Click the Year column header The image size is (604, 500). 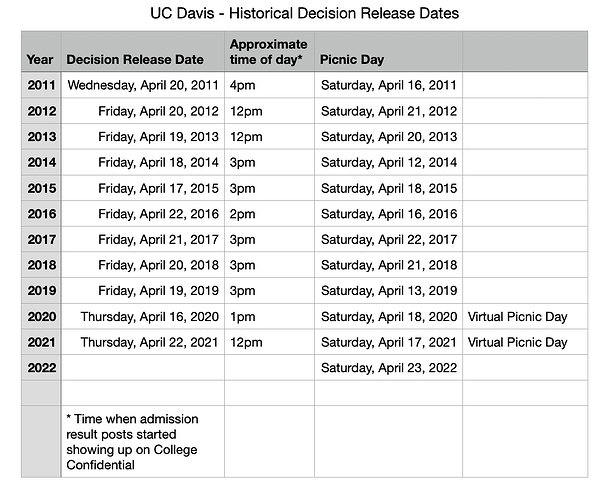click(x=40, y=60)
